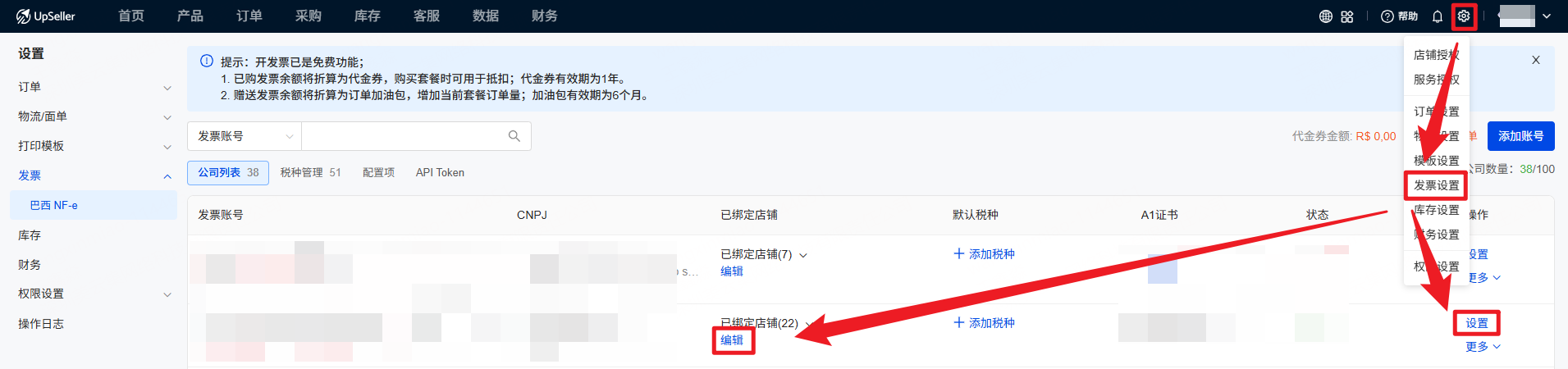
Task: Select 发票设置 in the settings menu
Action: click(x=1436, y=186)
